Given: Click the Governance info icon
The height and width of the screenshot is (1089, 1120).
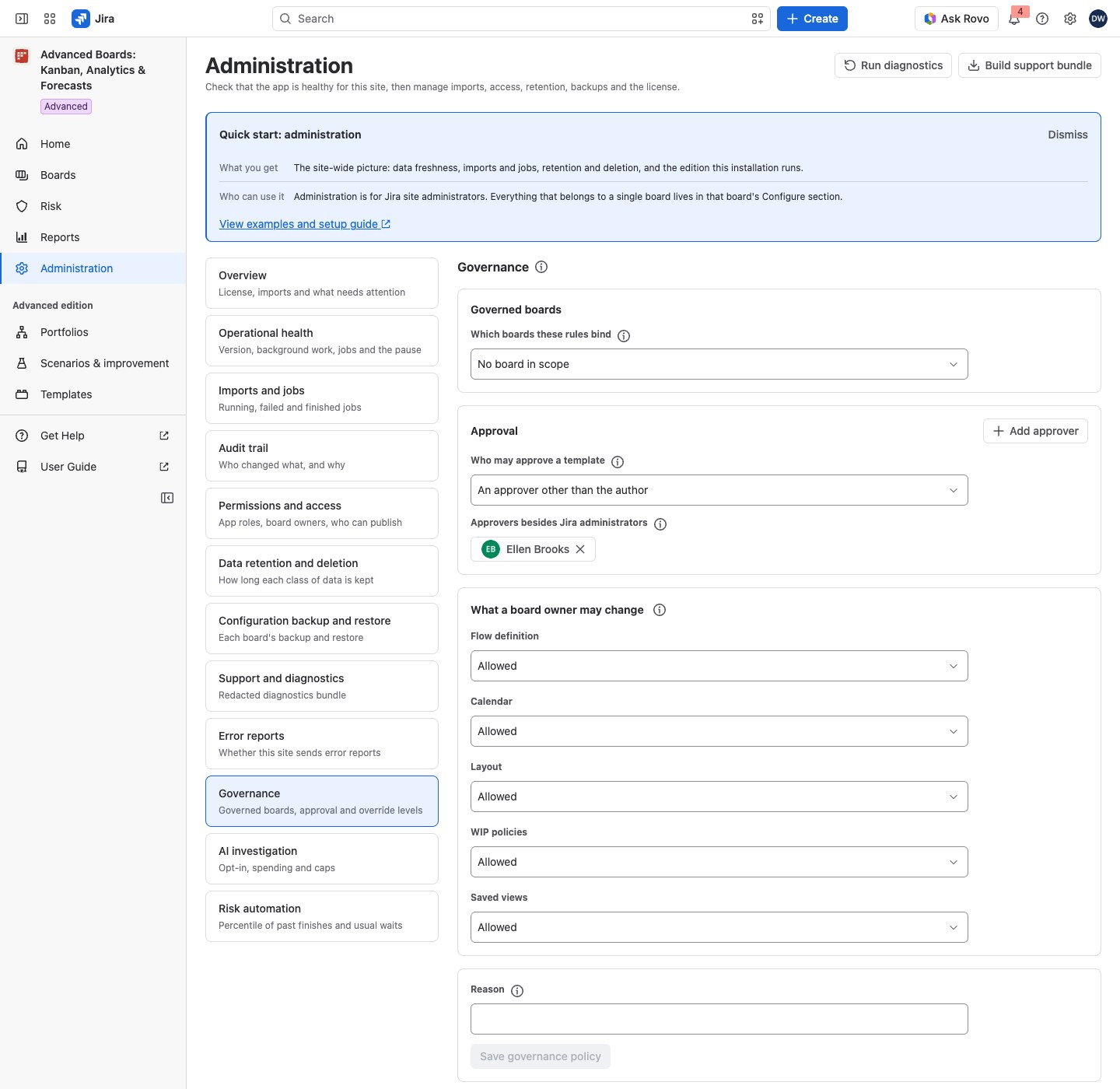Looking at the screenshot, I should pyautogui.click(x=541, y=267).
